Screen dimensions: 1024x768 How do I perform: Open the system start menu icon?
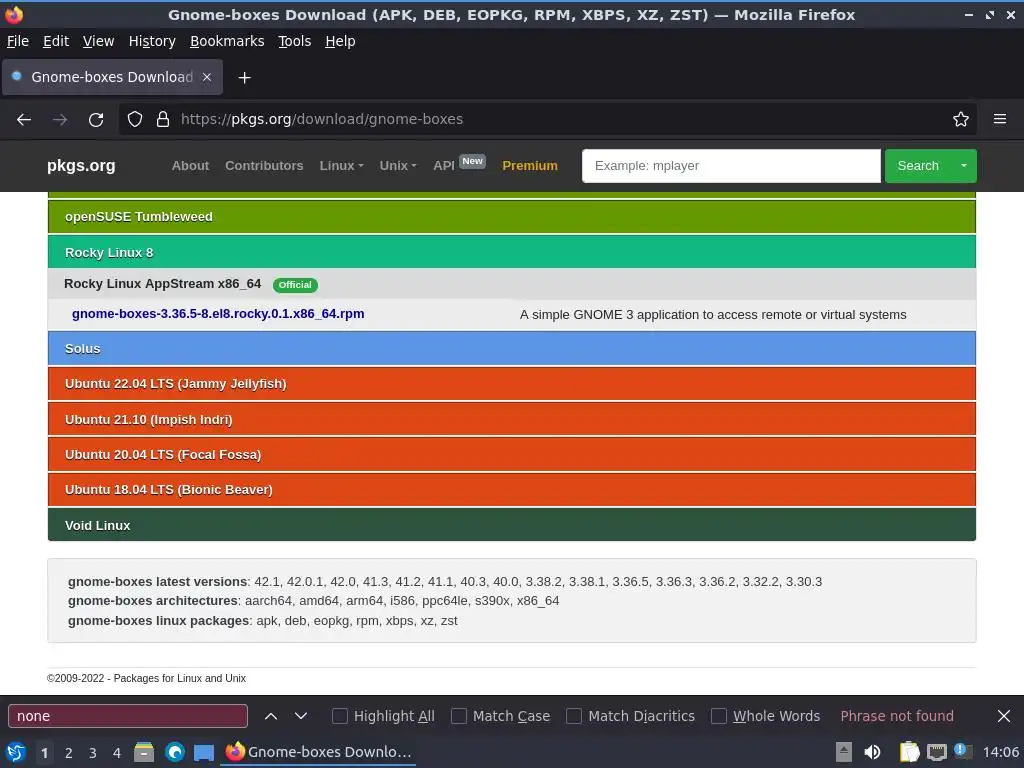(15, 752)
